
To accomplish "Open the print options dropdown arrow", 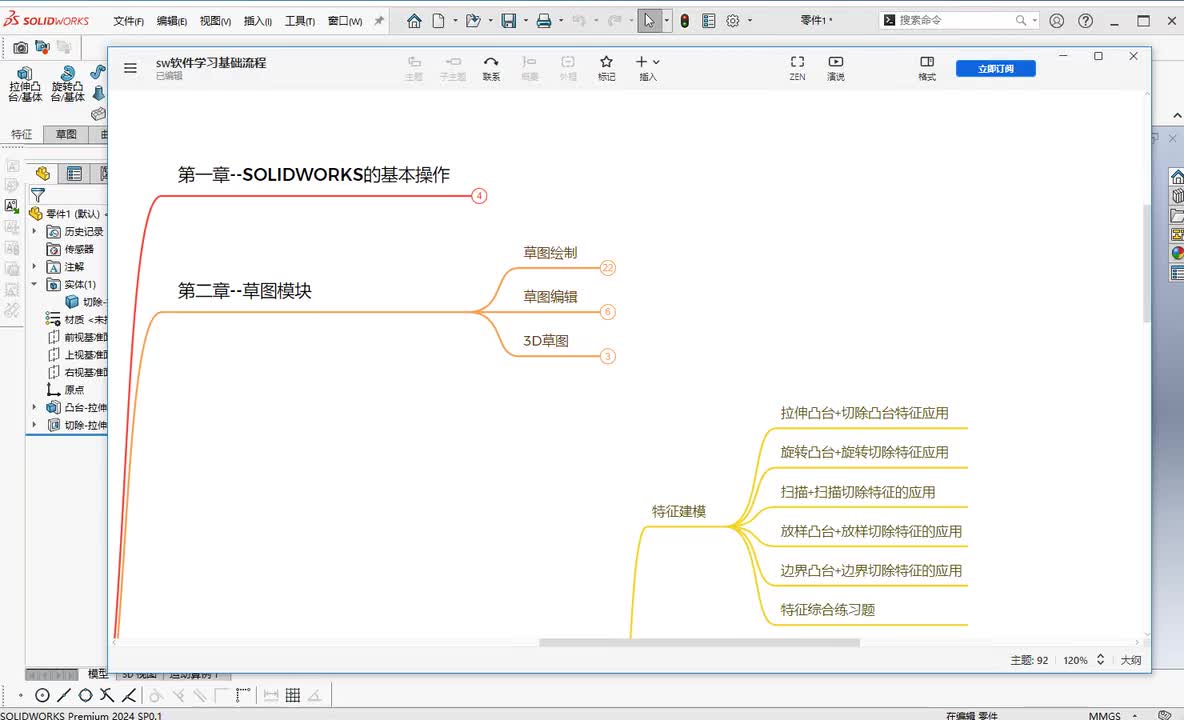I will 560,20.
